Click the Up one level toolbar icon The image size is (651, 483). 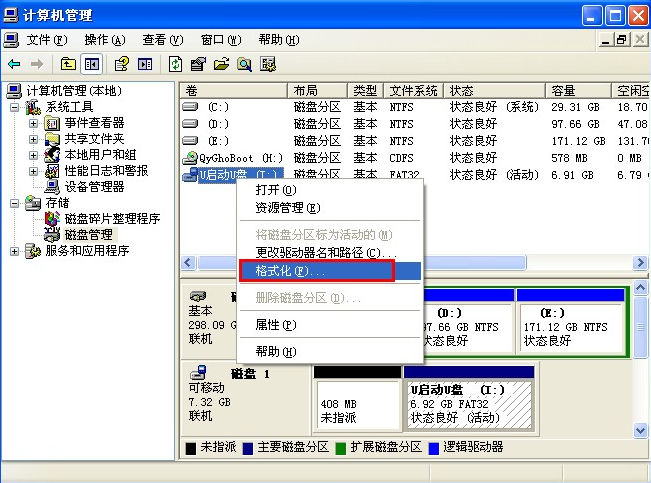pos(69,64)
